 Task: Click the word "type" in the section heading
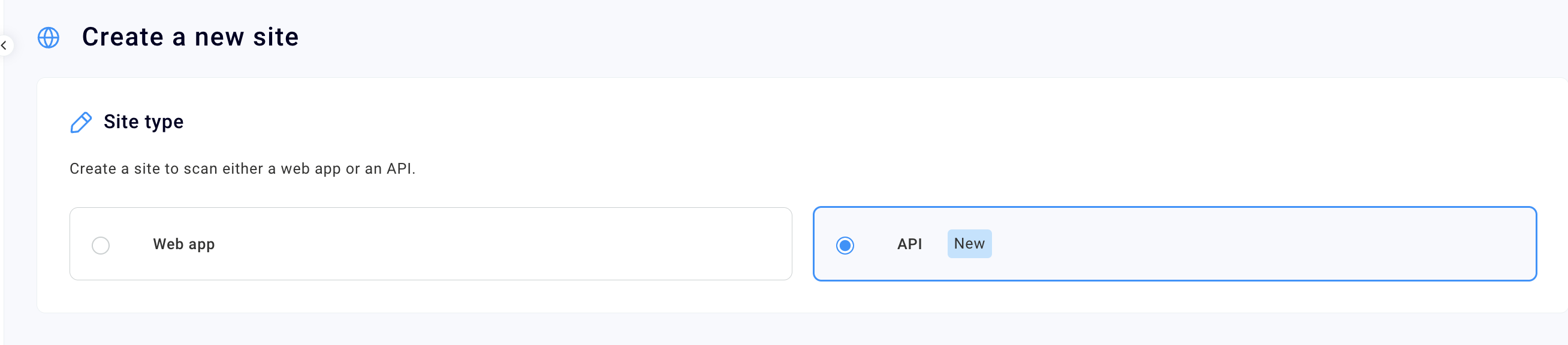(x=164, y=122)
